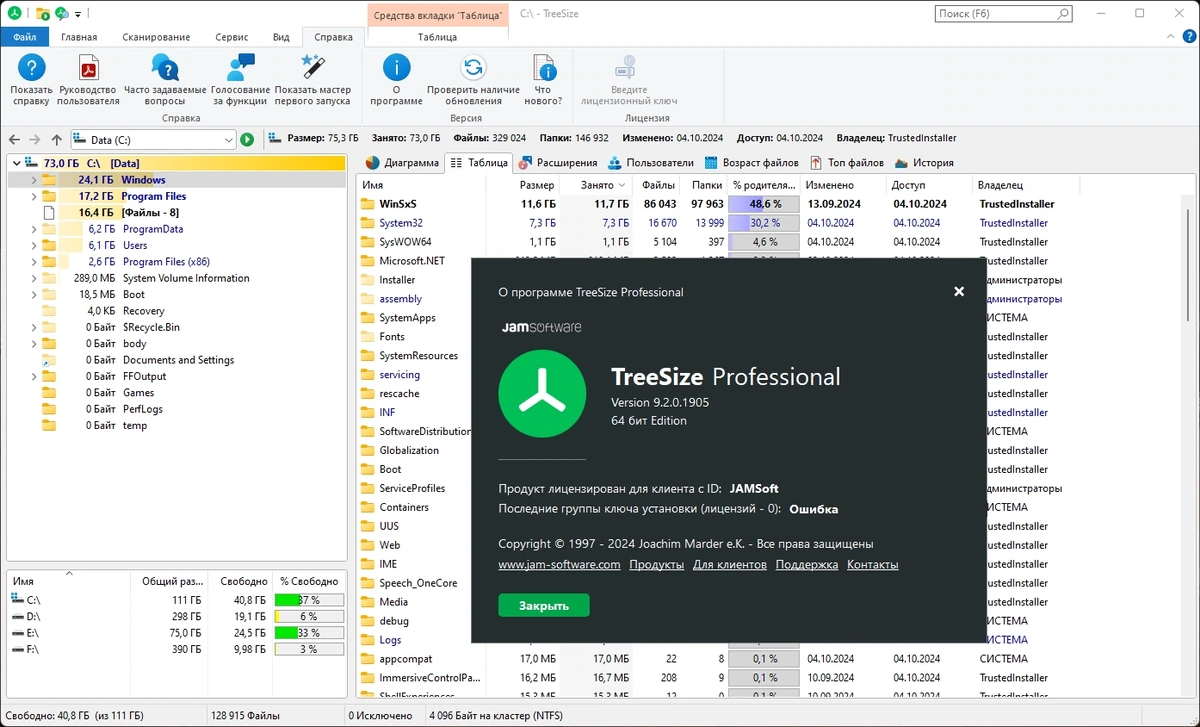Open the User Manual PDF icon
The image size is (1200, 727).
(x=88, y=67)
